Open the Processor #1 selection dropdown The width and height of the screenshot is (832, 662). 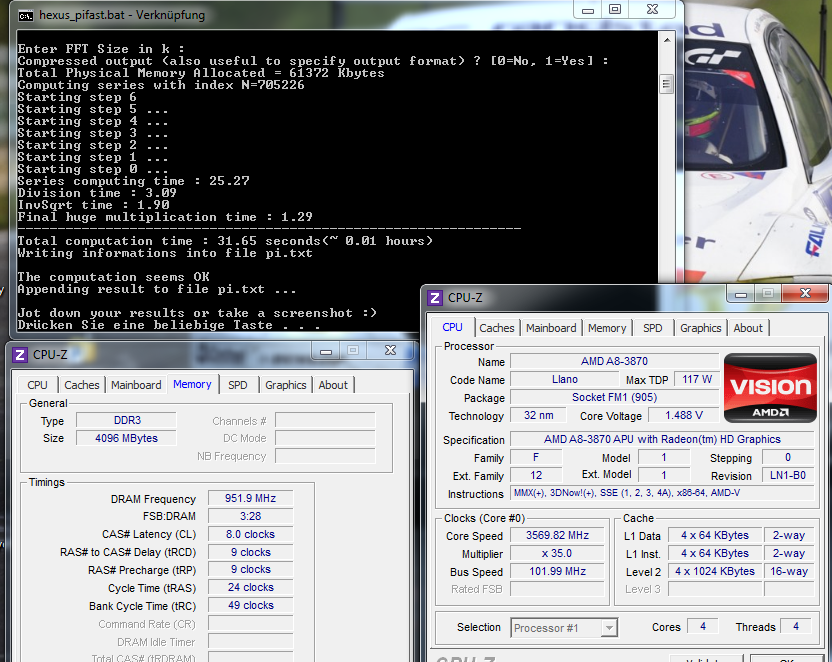tap(564, 628)
